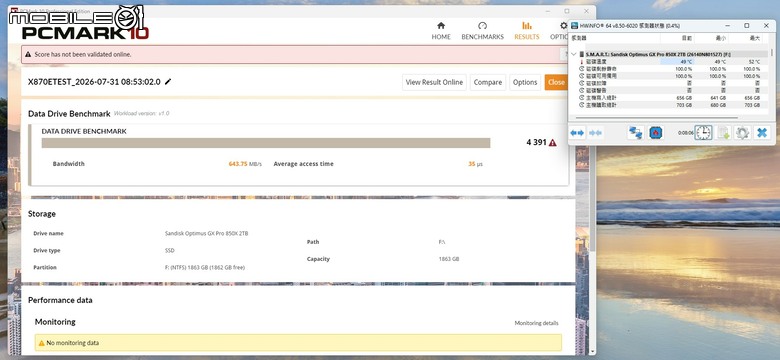Click capacity value 1863 GB
Viewport: 780px width, 360px height.
click(x=449, y=259)
